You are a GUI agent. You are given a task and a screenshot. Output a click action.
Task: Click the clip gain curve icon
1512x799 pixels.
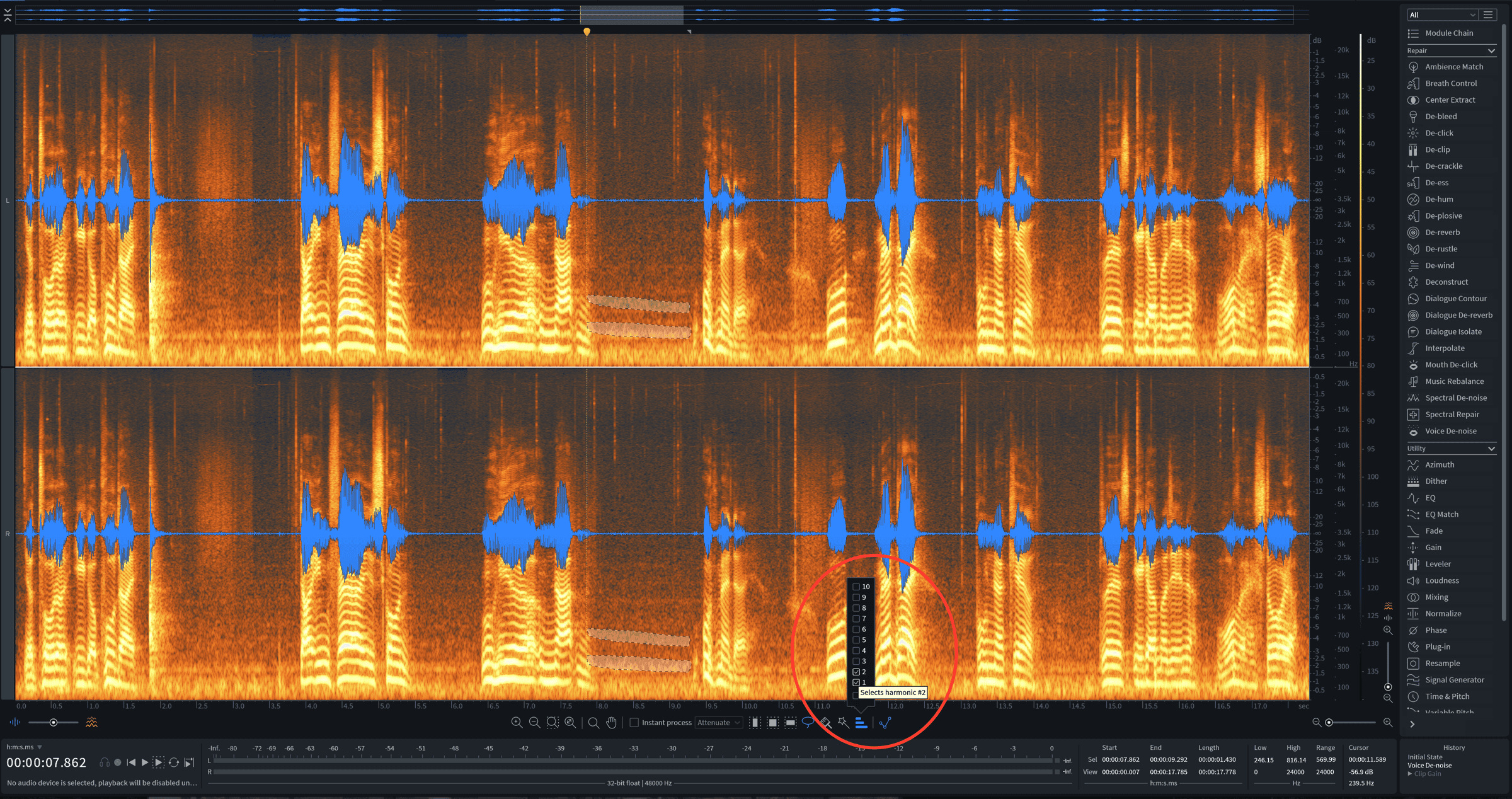pos(885,723)
